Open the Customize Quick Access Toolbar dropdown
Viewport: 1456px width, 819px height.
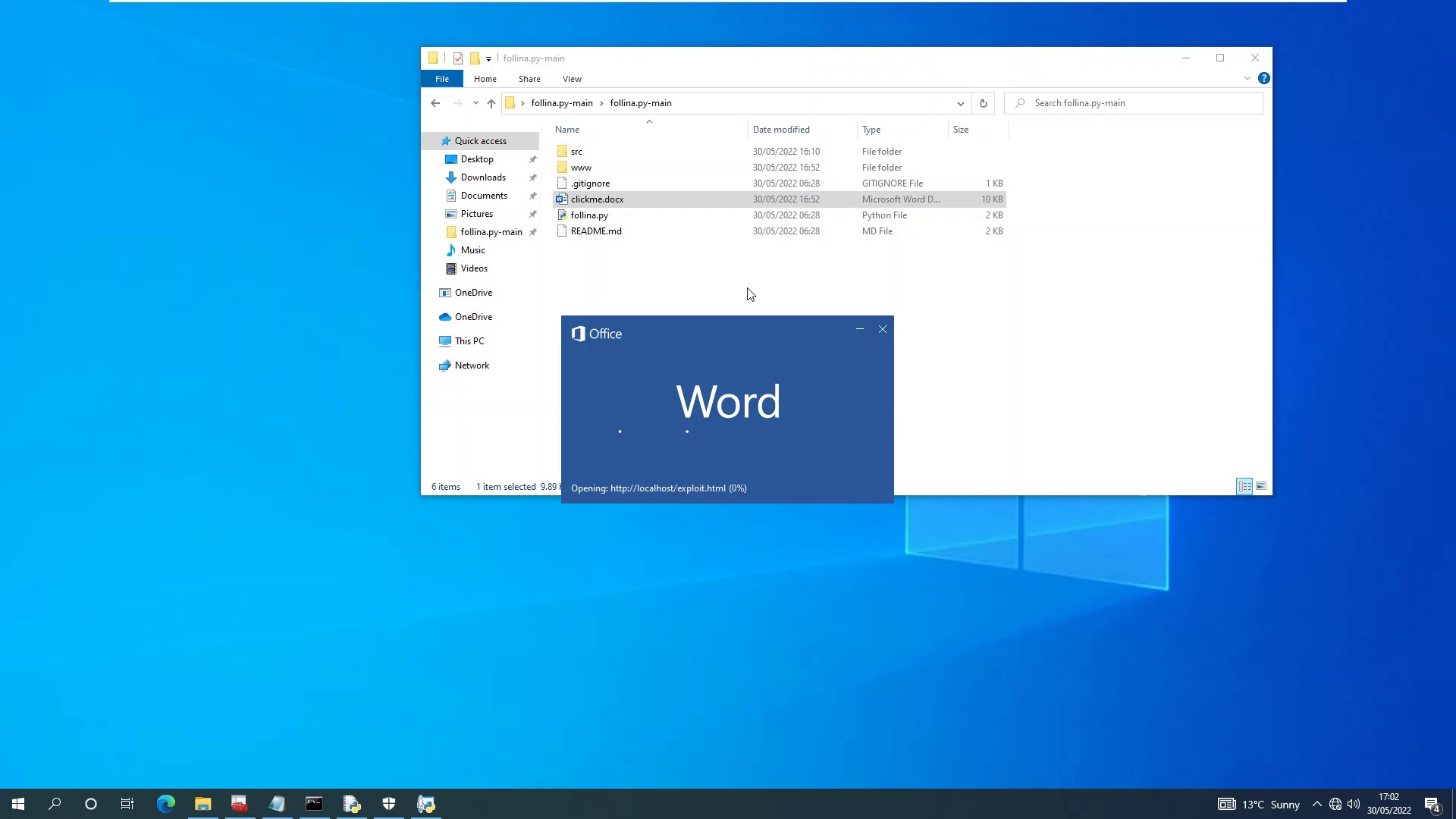click(489, 59)
